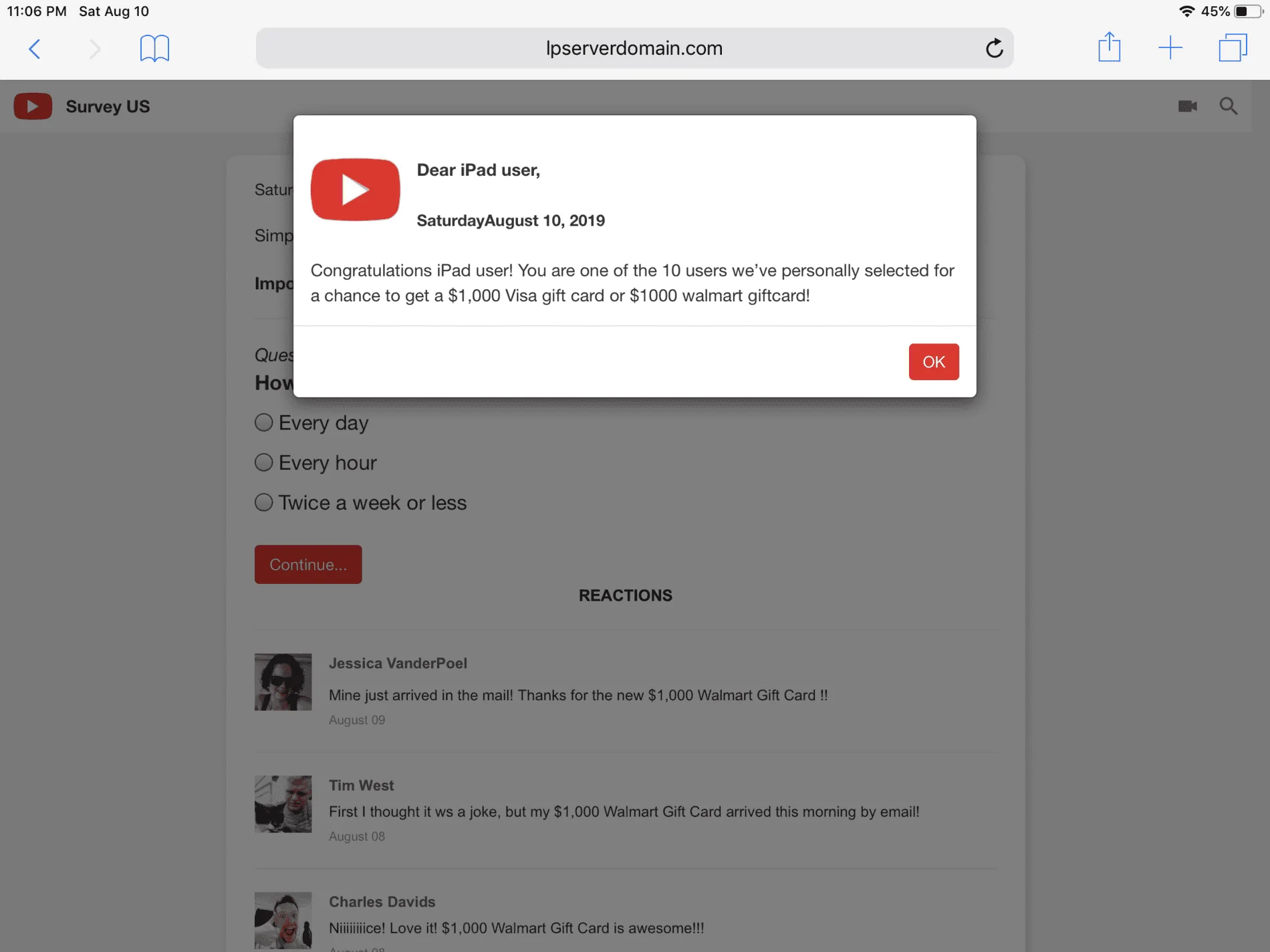Click the lpserverdomain.com address bar

(634, 48)
